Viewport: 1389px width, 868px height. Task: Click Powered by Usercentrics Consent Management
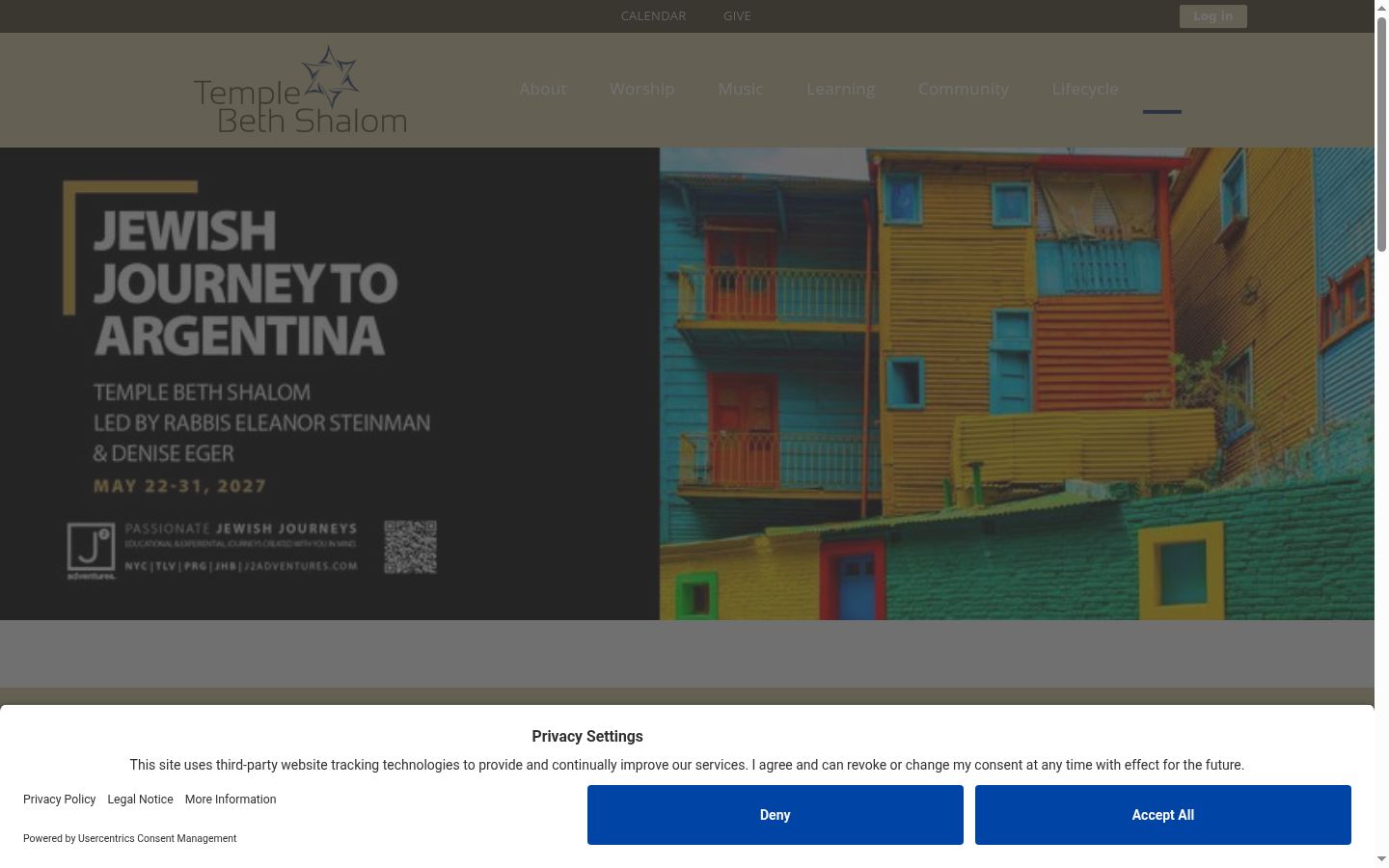[129, 838]
